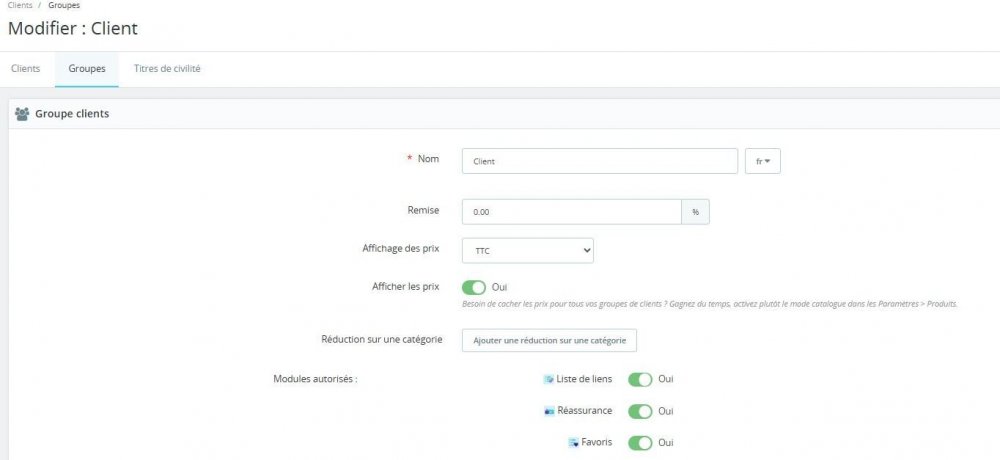
Task: Click the Groupe clients panel title
Action: click(x=72, y=114)
